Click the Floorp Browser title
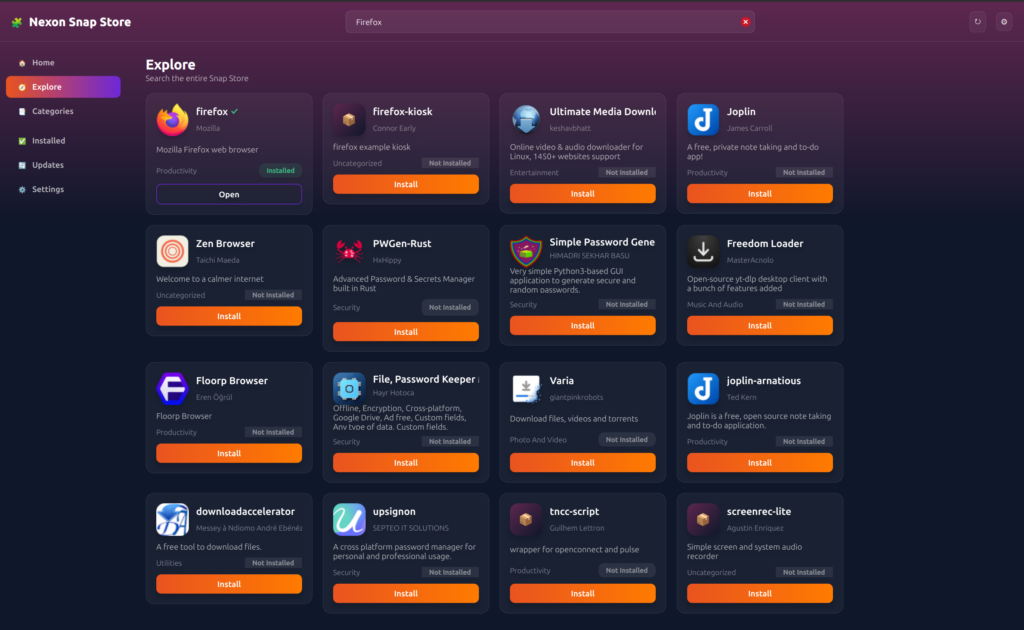 [232, 381]
